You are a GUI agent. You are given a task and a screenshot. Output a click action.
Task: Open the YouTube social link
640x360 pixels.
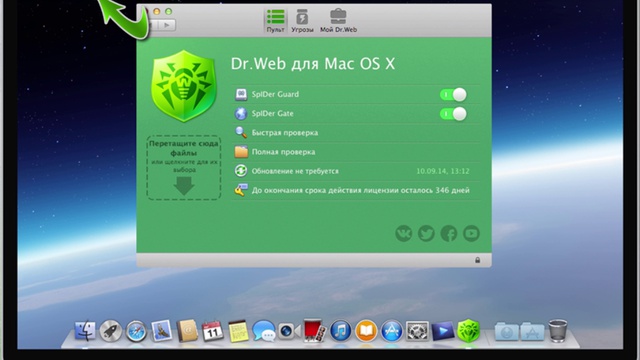tap(471, 233)
